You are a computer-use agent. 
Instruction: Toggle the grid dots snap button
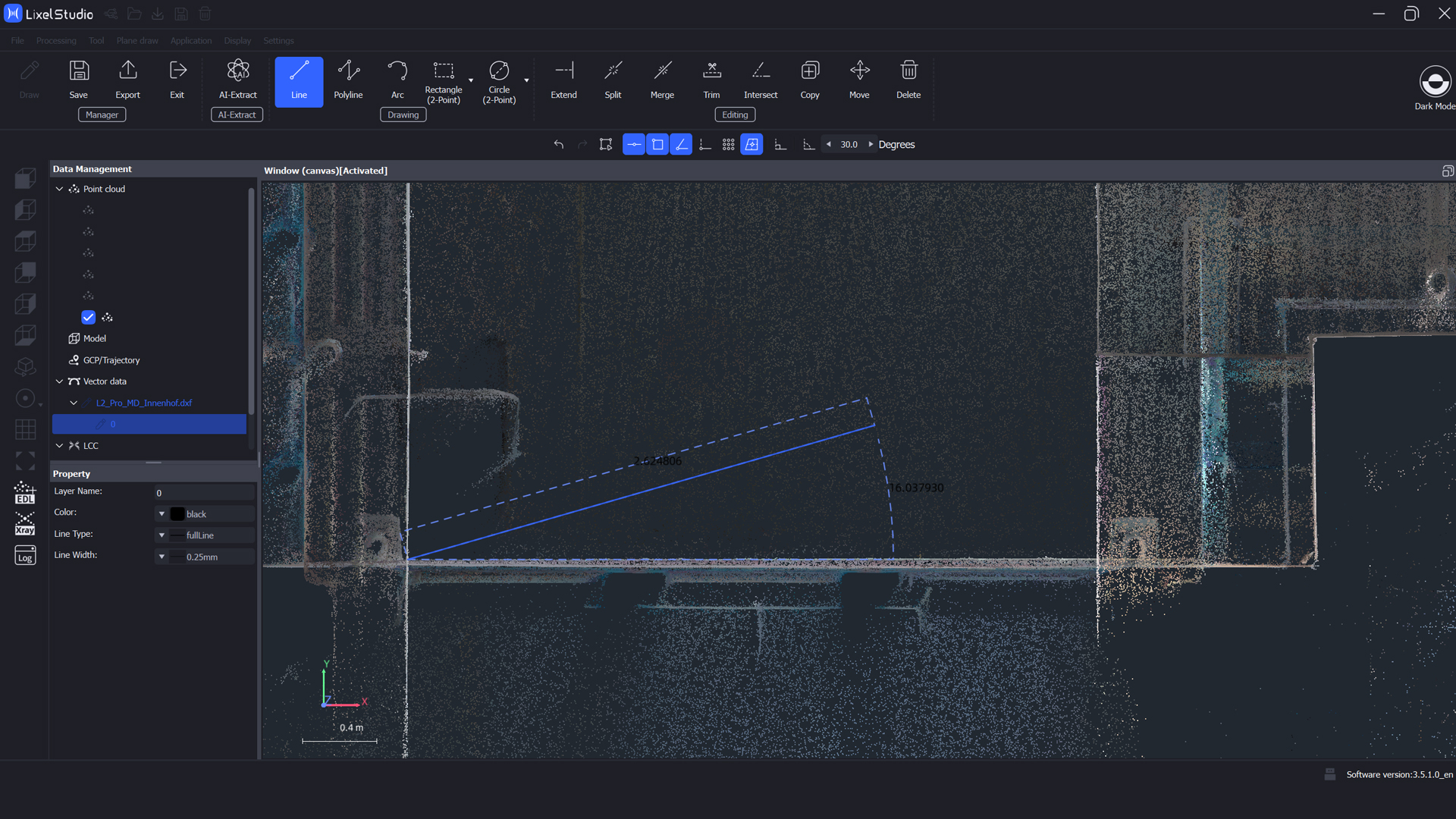tap(728, 144)
